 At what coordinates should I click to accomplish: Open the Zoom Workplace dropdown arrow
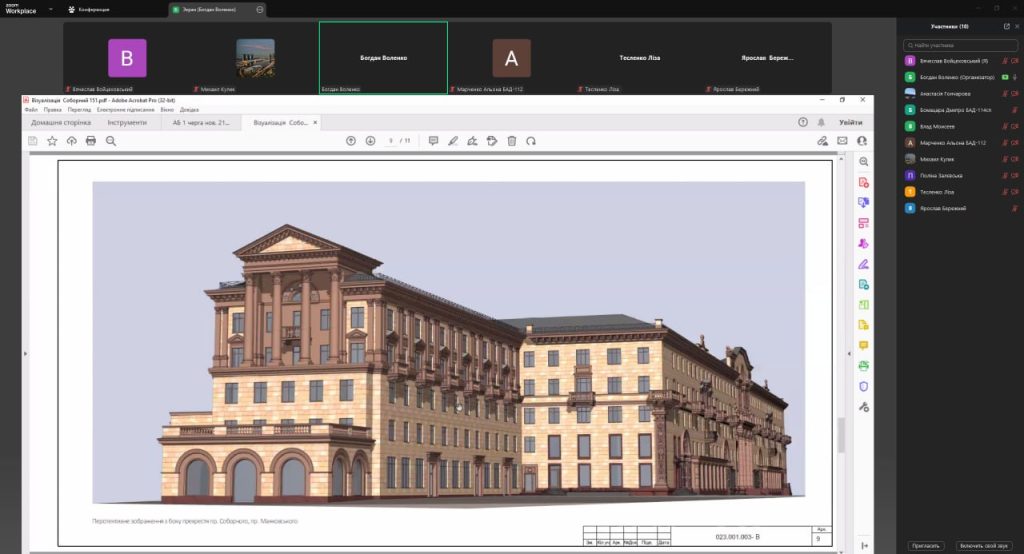tap(51, 9)
